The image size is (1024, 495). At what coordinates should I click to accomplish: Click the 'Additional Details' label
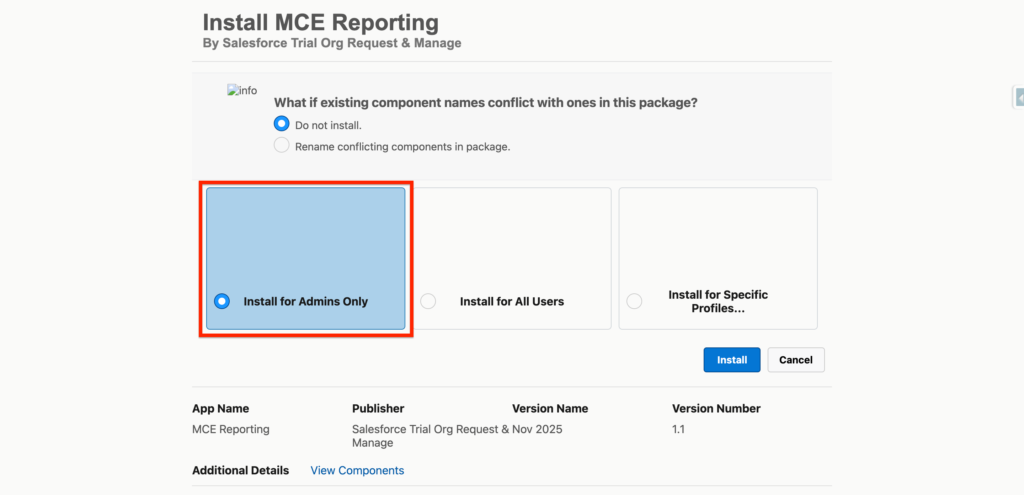240,470
